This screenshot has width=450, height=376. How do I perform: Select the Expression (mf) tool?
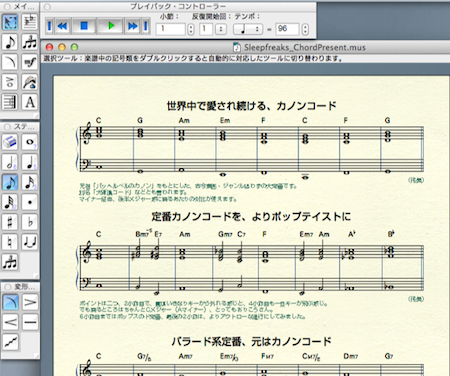30,62
